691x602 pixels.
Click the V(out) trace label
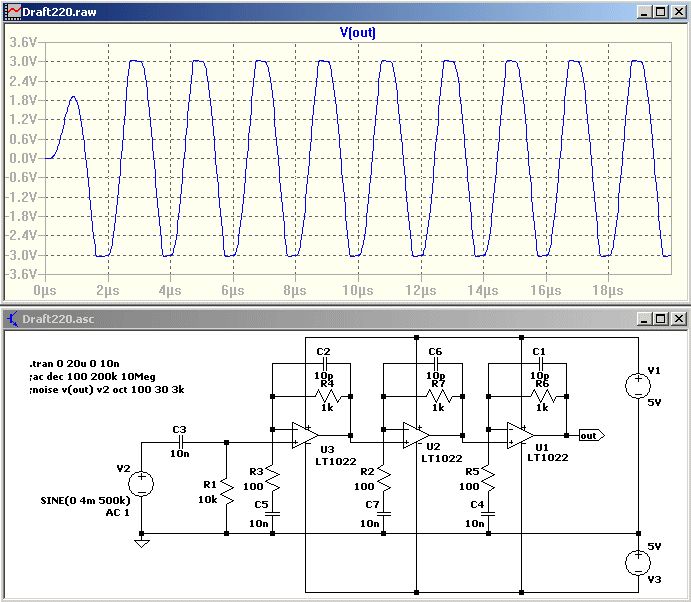357,32
